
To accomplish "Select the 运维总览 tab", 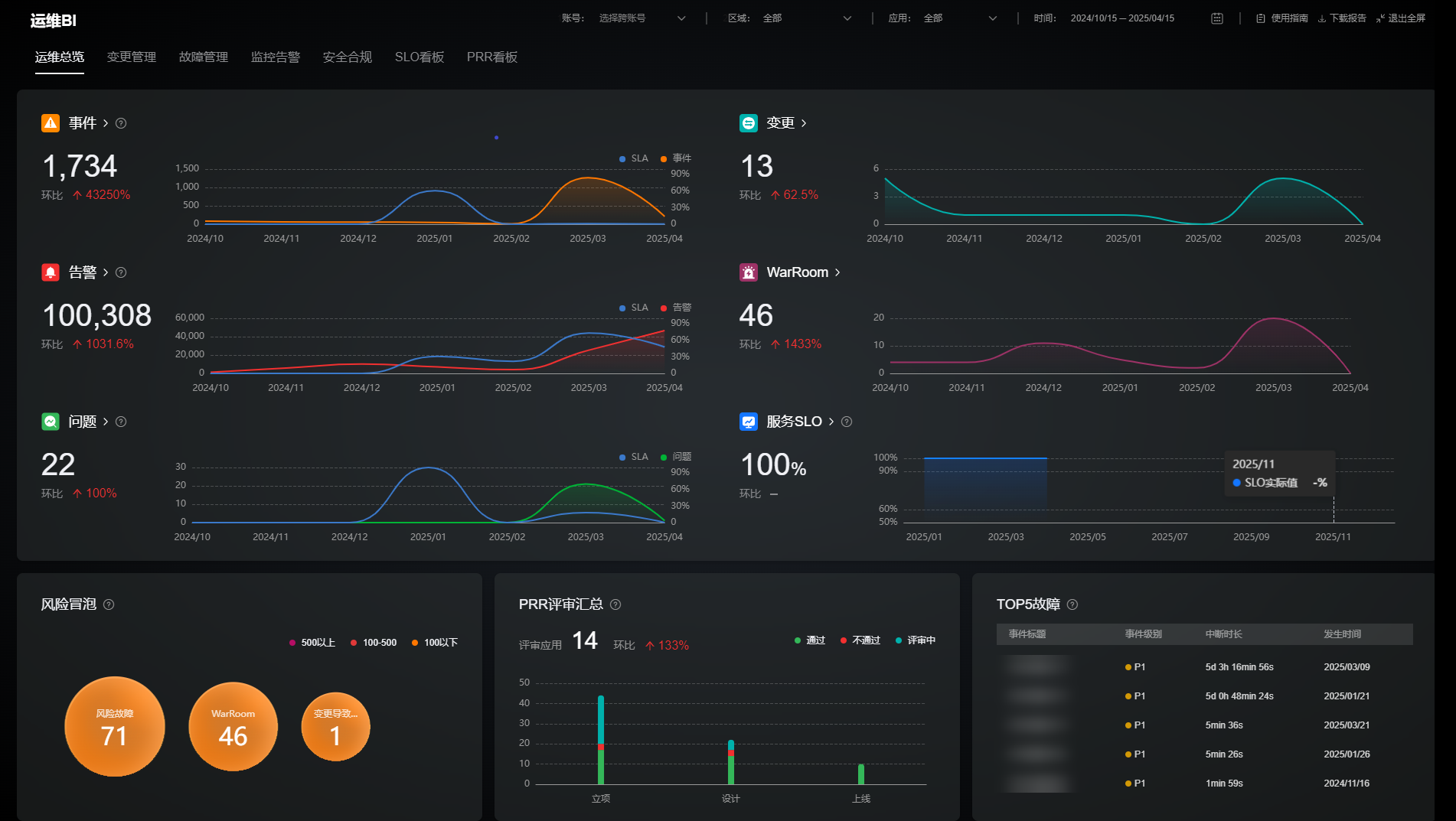I will (60, 57).
